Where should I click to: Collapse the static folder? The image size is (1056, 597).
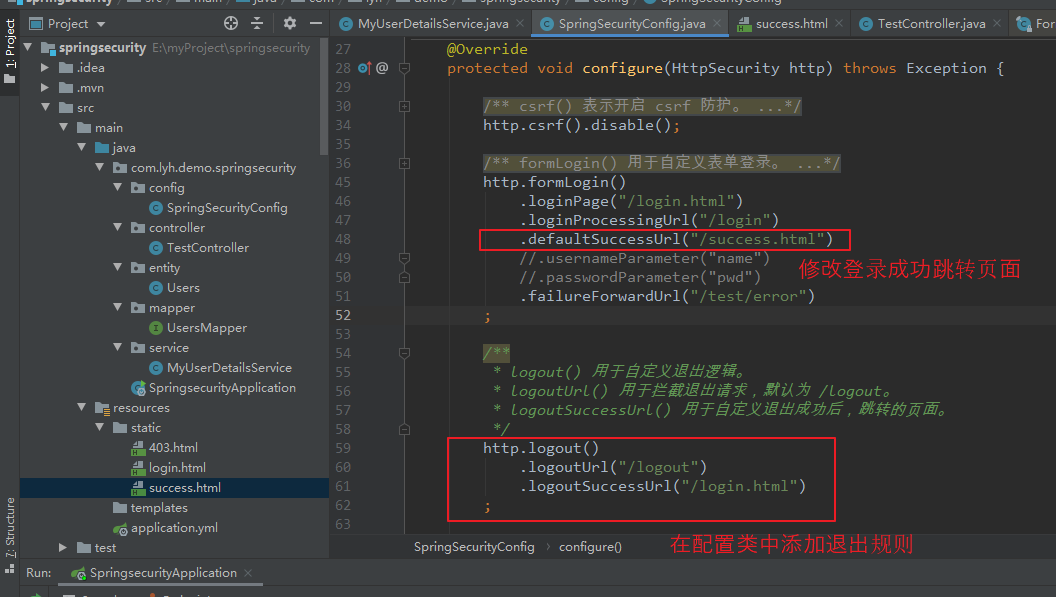point(100,427)
